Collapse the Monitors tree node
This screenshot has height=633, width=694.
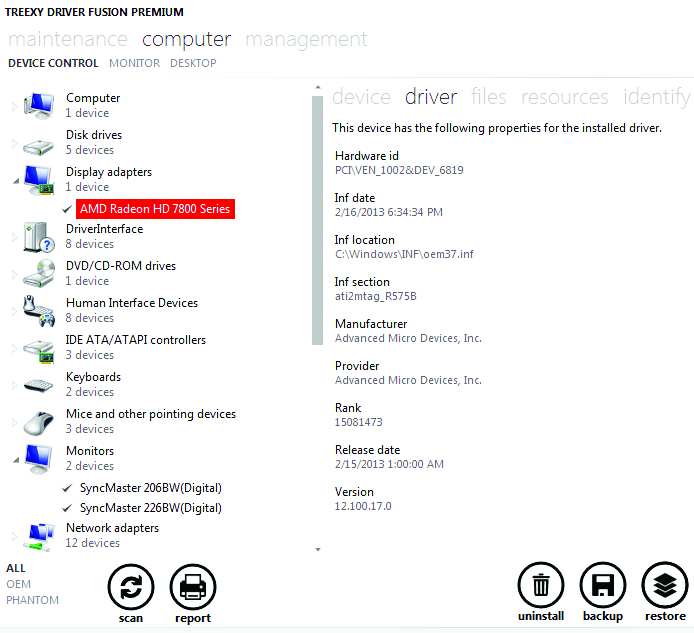click(16, 460)
